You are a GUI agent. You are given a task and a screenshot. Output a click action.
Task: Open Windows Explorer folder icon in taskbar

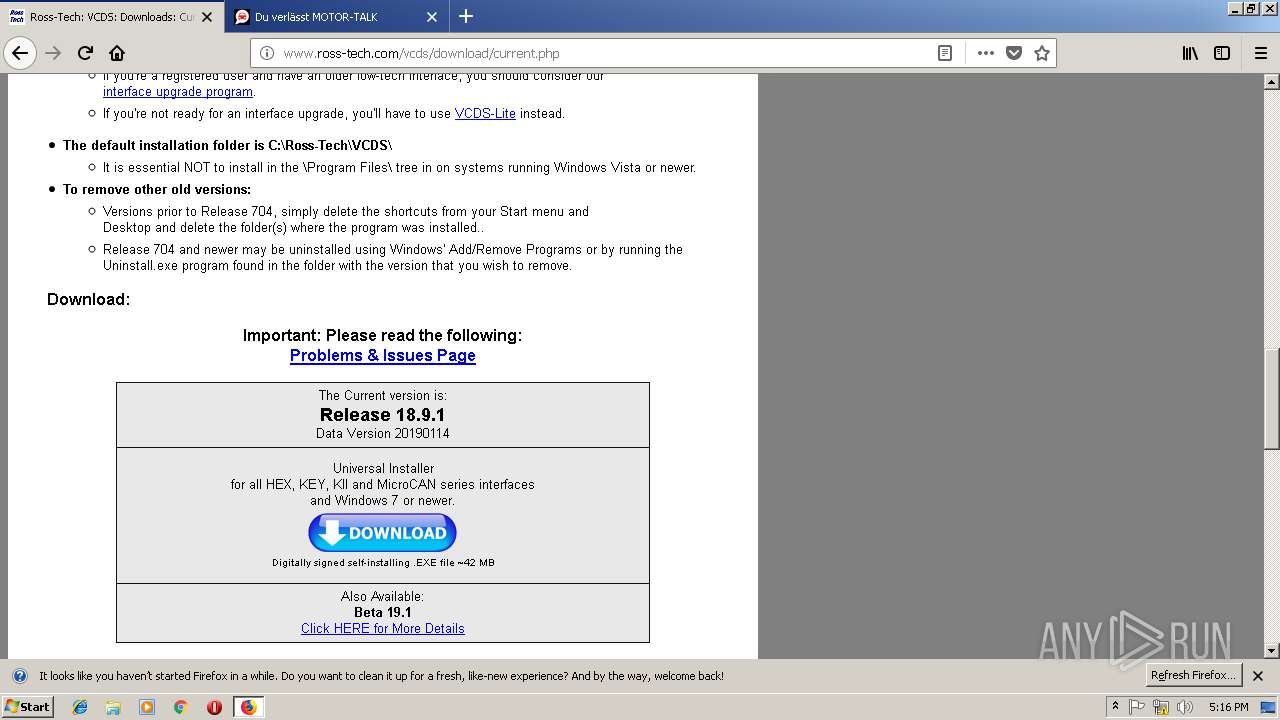[113, 707]
